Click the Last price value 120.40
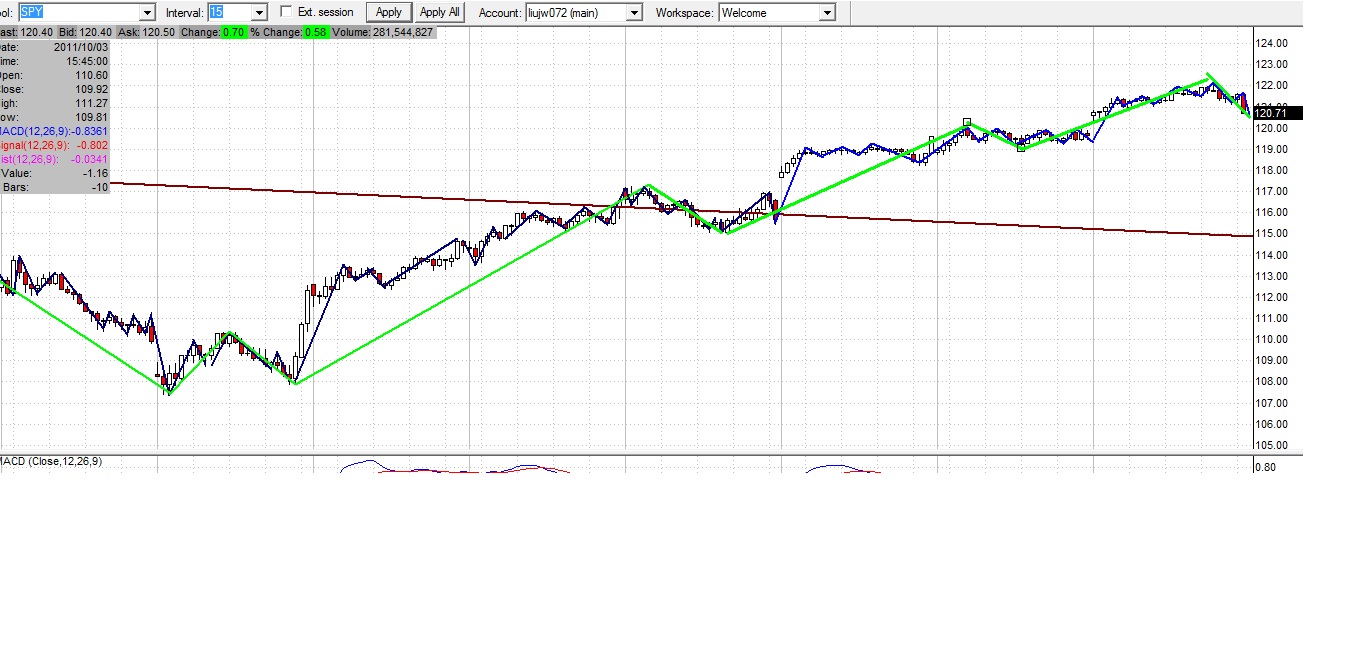 [37, 32]
